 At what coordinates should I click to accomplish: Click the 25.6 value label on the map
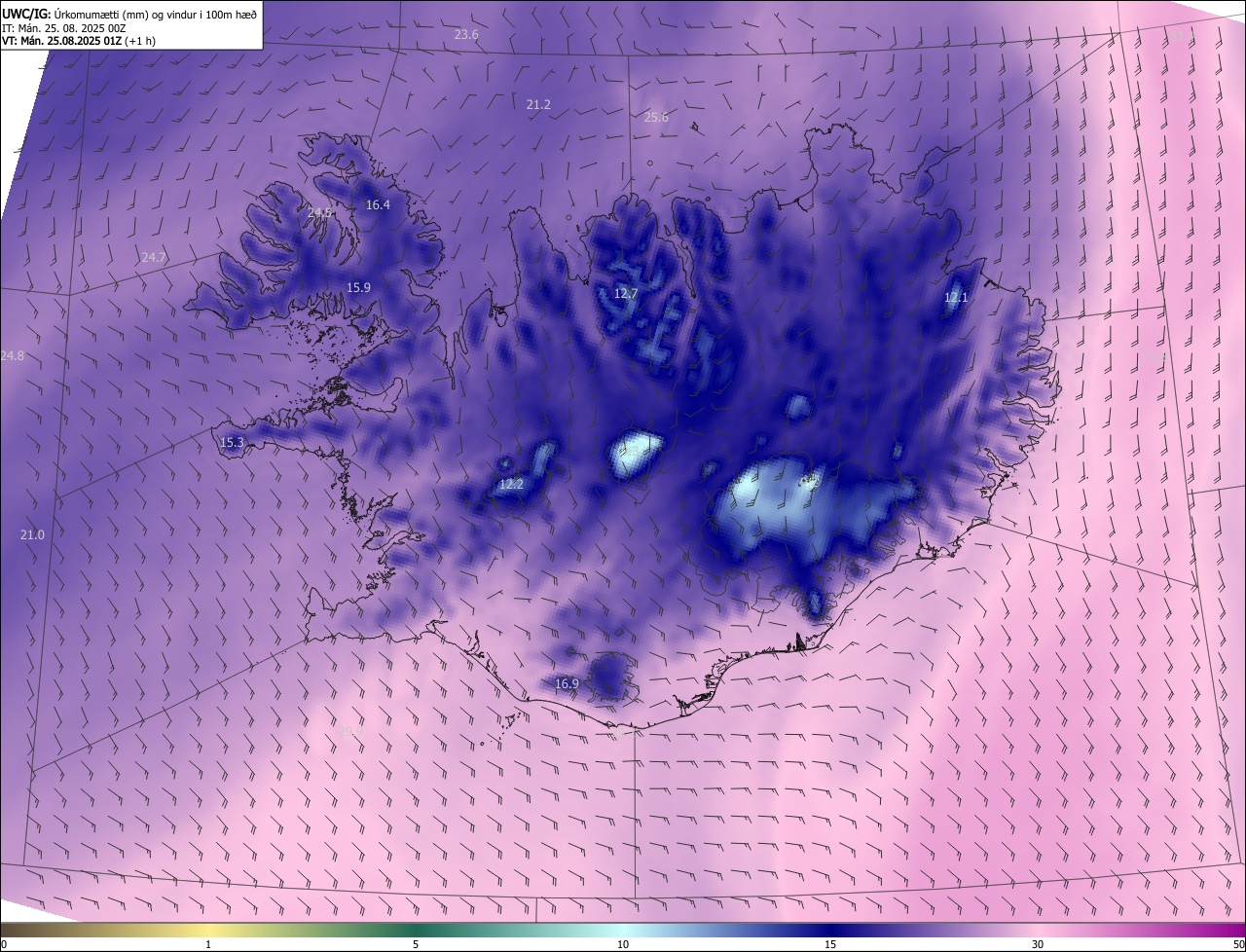[656, 118]
